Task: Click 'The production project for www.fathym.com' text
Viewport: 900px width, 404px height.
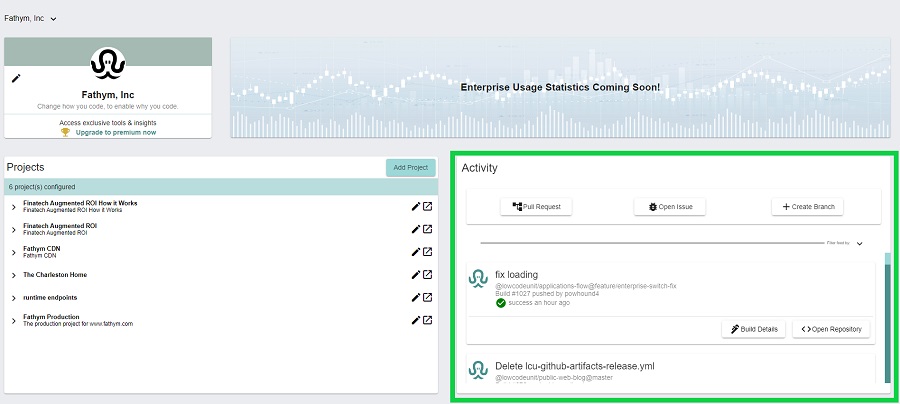Action: [x=78, y=324]
